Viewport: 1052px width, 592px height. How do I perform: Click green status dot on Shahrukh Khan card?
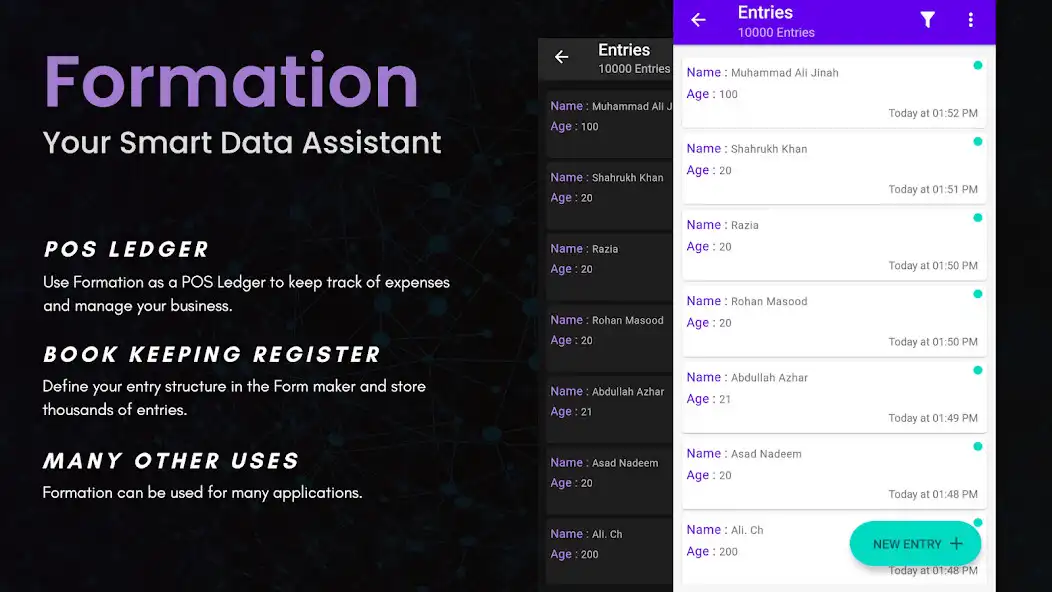[978, 142]
